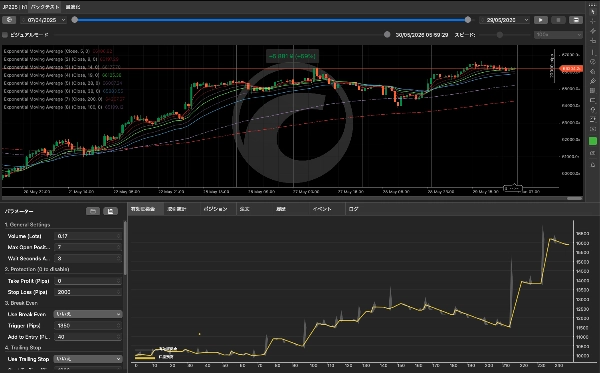
Task: Click the orange current price label
Action: coord(571,69)
